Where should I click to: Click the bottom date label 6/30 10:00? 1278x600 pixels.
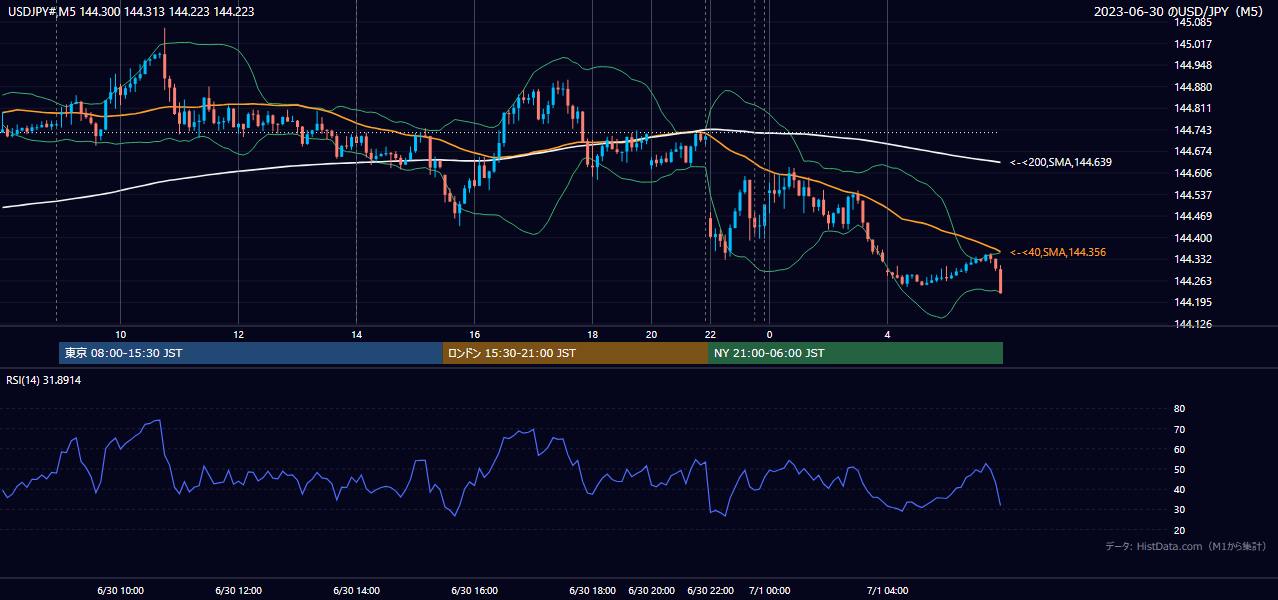[x=120, y=590]
